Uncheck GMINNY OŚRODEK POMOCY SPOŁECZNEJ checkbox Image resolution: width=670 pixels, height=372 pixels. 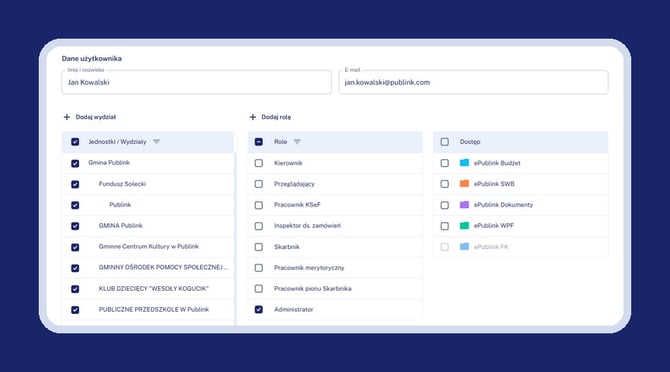tap(75, 268)
